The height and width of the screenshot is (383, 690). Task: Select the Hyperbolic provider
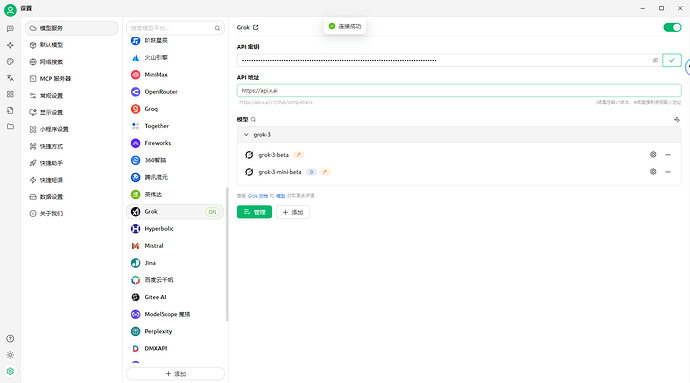175,229
